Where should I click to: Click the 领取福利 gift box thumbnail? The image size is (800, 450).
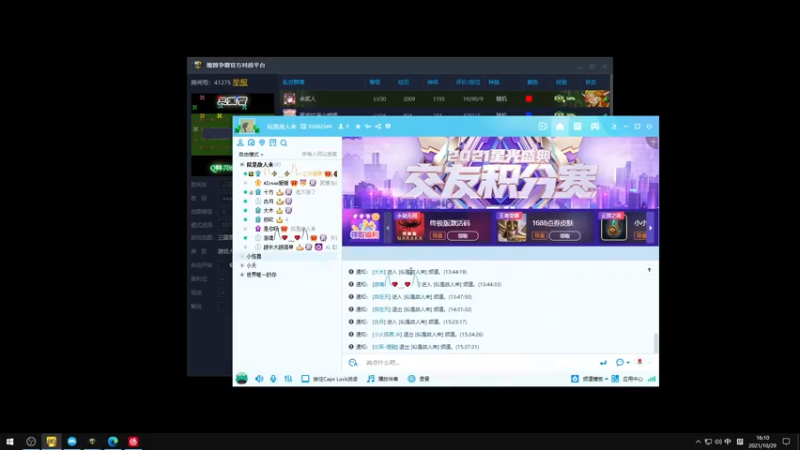364,227
